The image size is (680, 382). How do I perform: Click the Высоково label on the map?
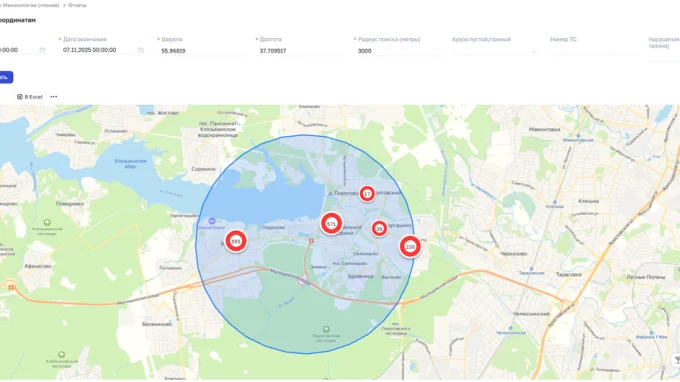[x=392, y=277]
